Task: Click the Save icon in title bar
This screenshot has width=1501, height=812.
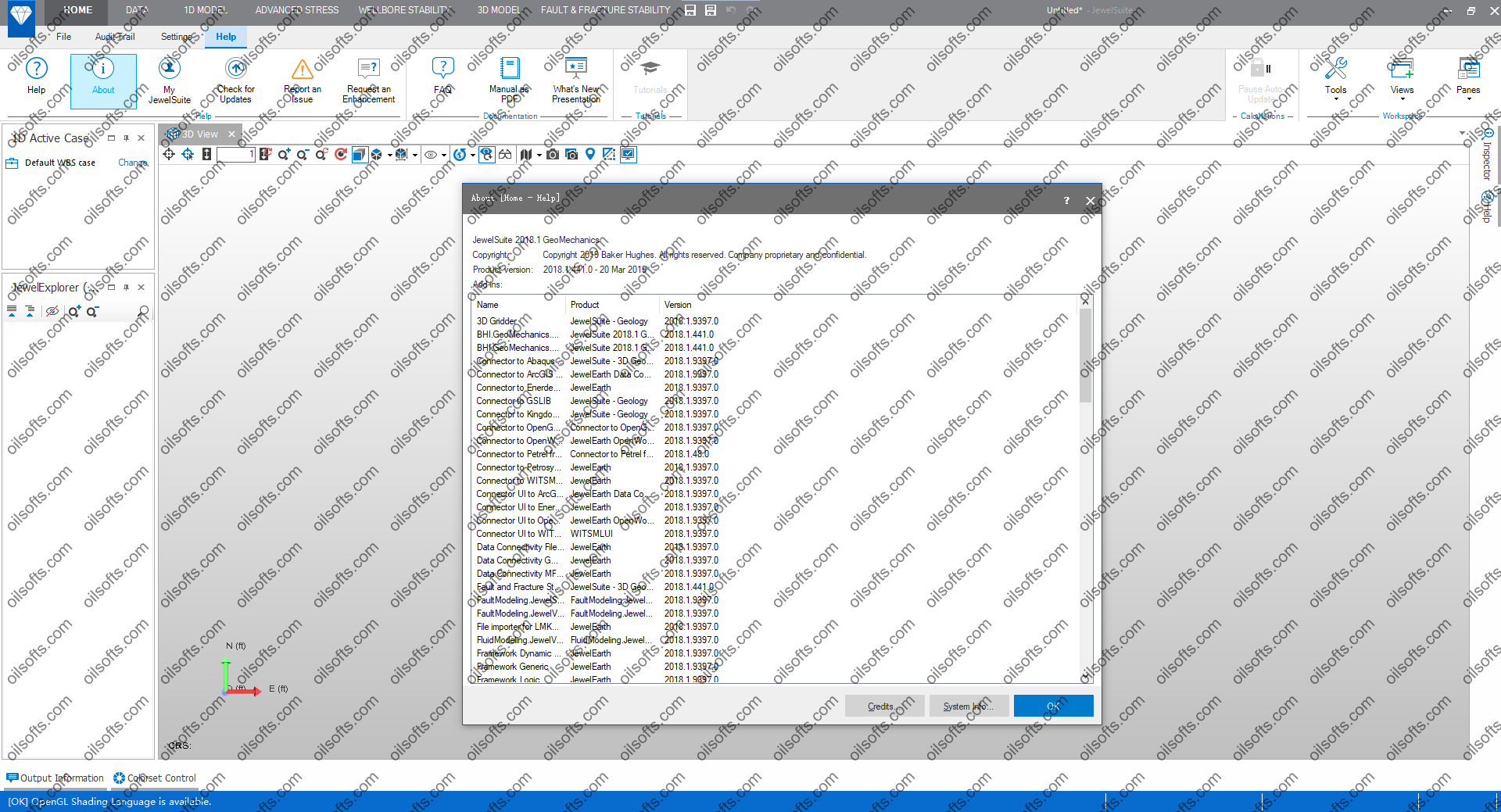Action: click(x=690, y=10)
